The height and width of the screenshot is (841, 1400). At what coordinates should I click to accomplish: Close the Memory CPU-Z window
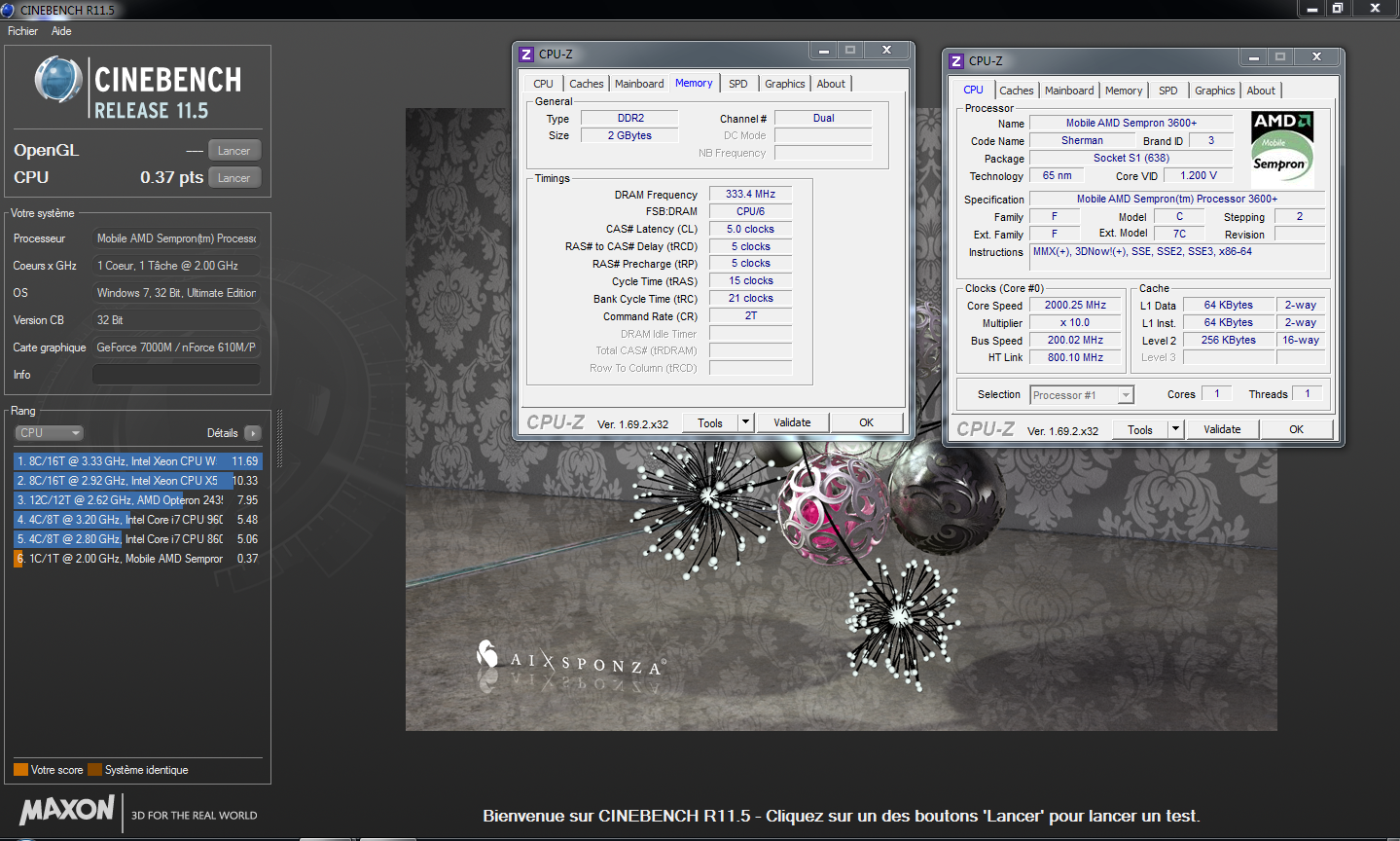(887, 51)
